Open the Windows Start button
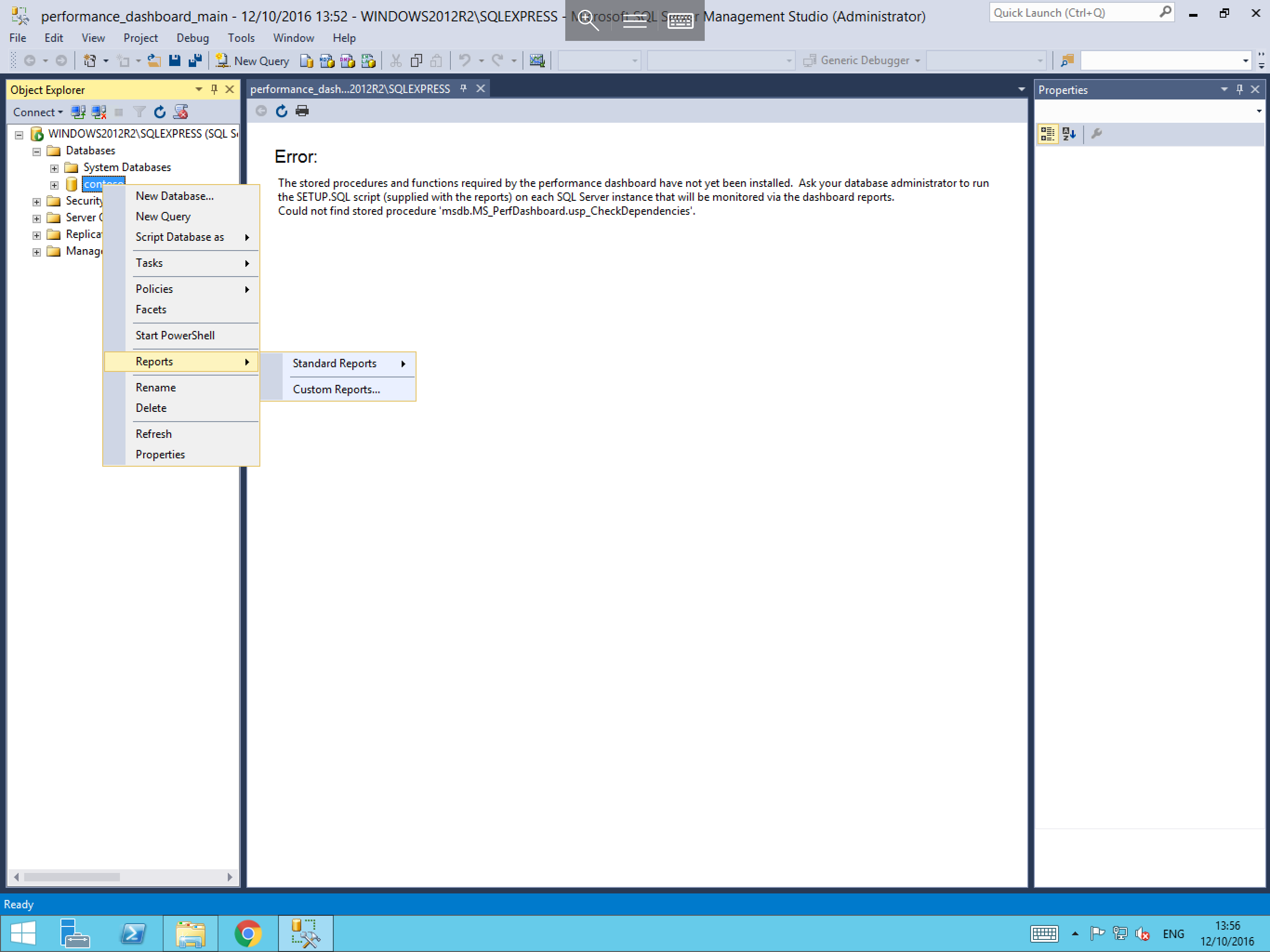 click(x=23, y=933)
